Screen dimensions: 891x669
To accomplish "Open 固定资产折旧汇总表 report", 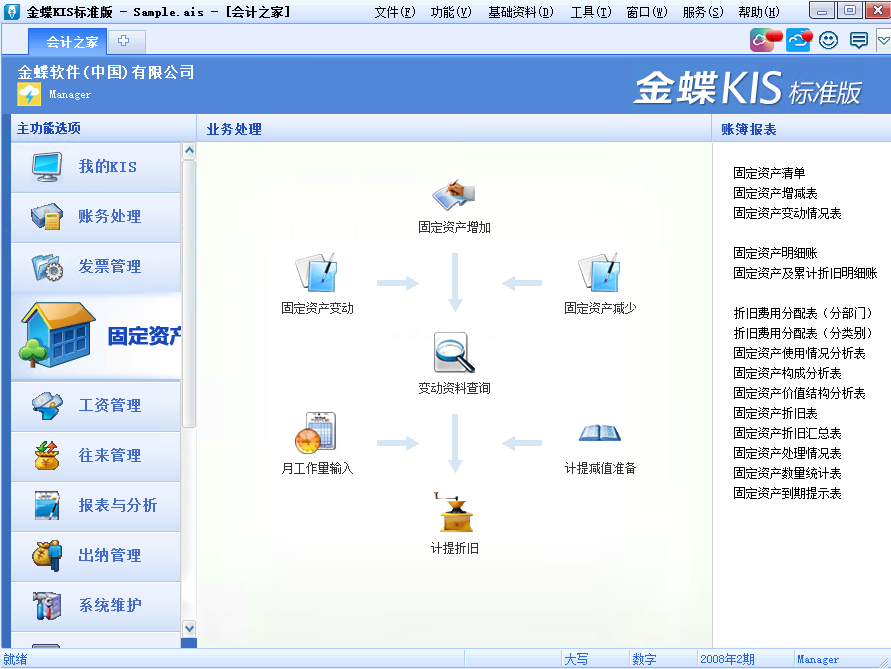I will 786,433.
